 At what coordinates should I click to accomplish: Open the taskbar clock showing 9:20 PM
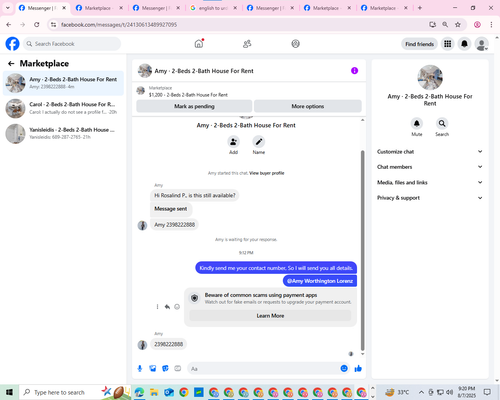pos(467,392)
